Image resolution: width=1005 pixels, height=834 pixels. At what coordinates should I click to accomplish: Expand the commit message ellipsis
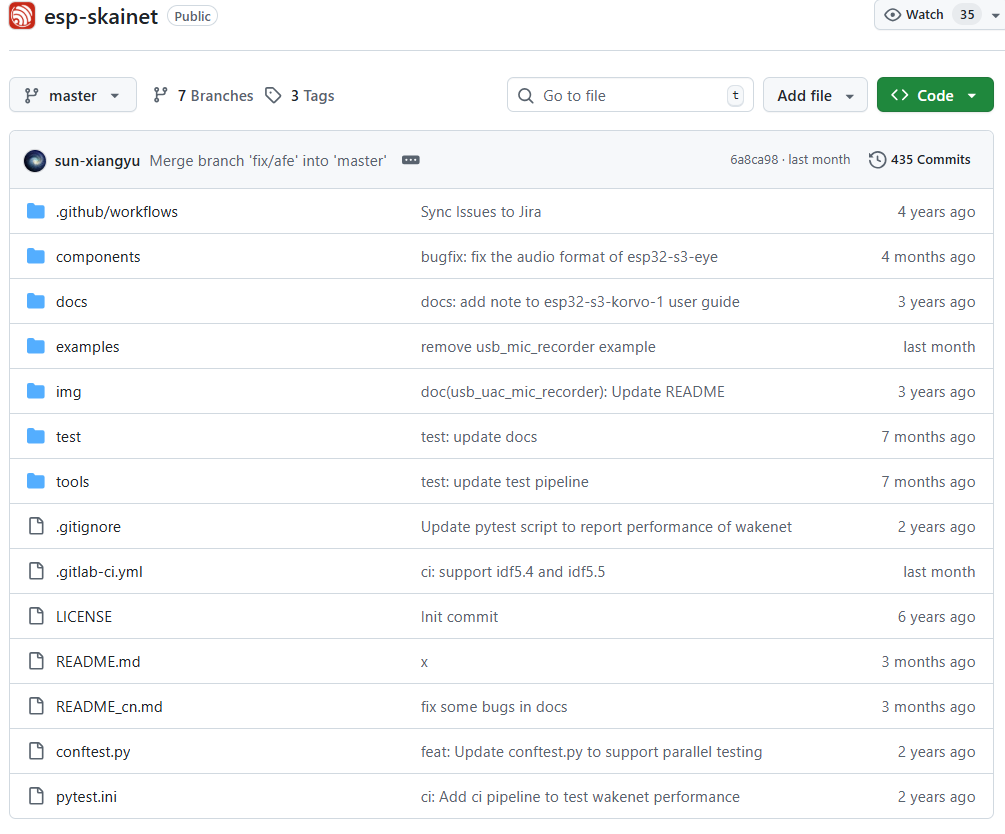(x=410, y=160)
